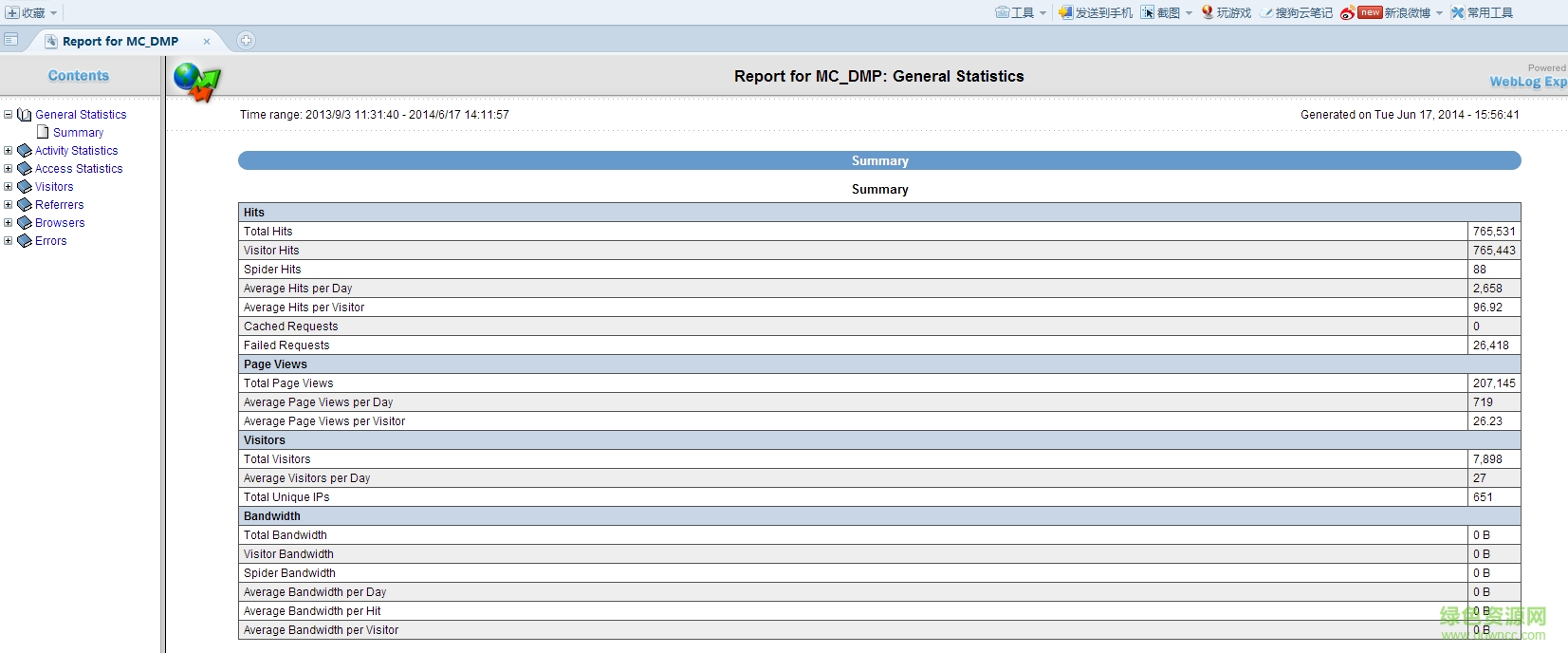
Task: Close the Report for MC_DMP tab
Action: coord(207,41)
